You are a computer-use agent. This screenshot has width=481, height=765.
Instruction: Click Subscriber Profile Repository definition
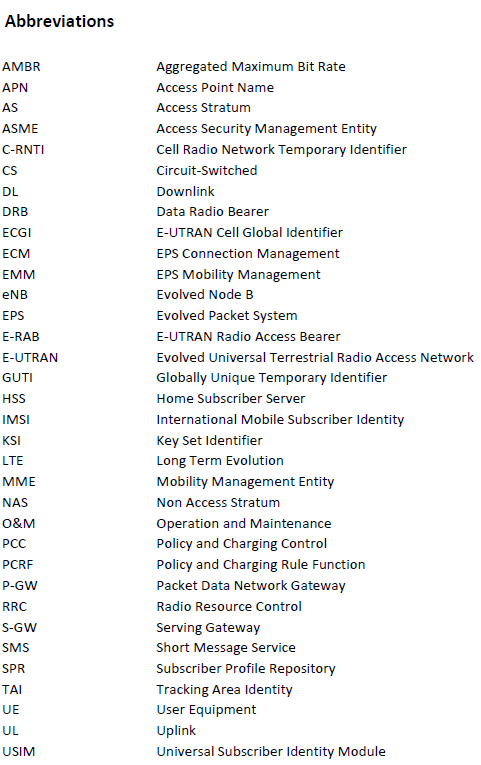pos(246,669)
